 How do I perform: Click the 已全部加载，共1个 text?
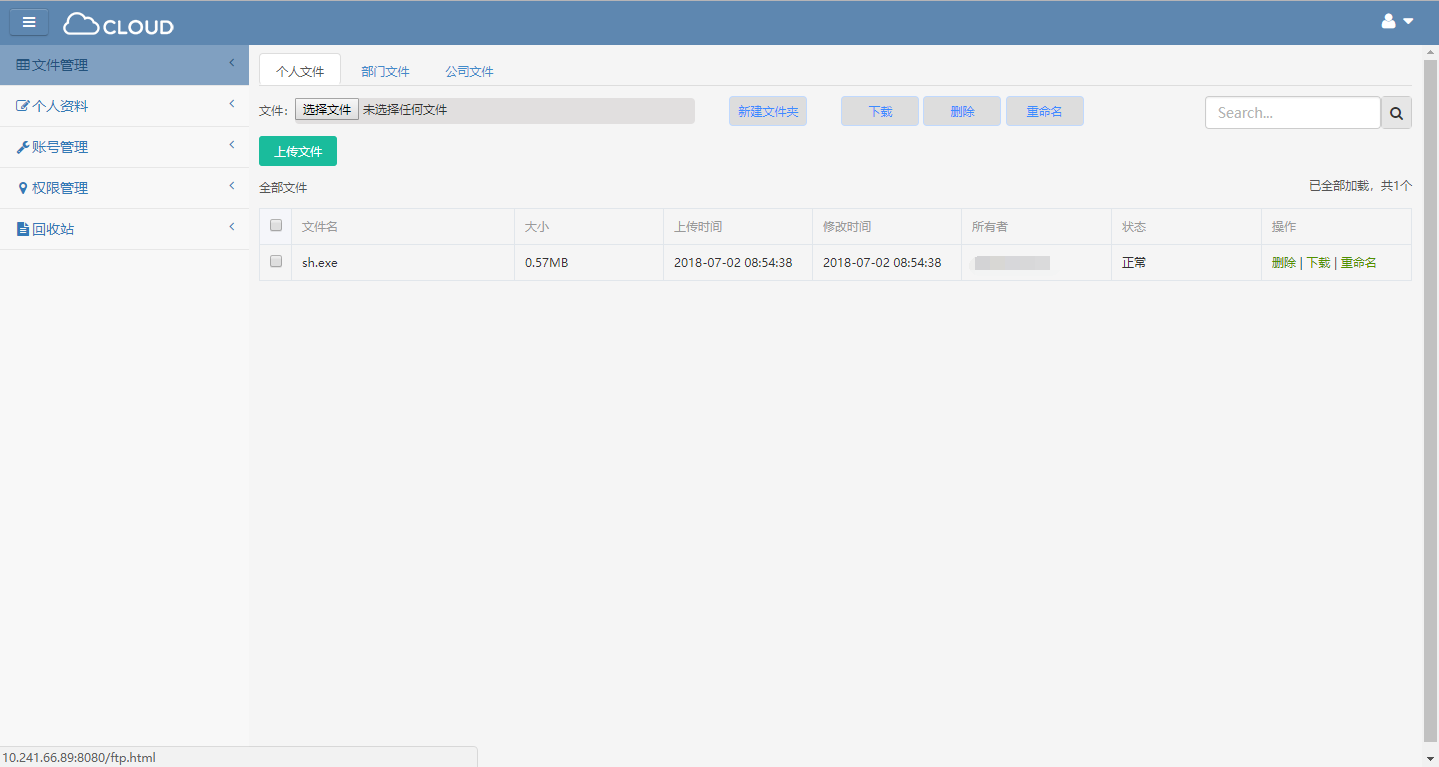point(1361,186)
